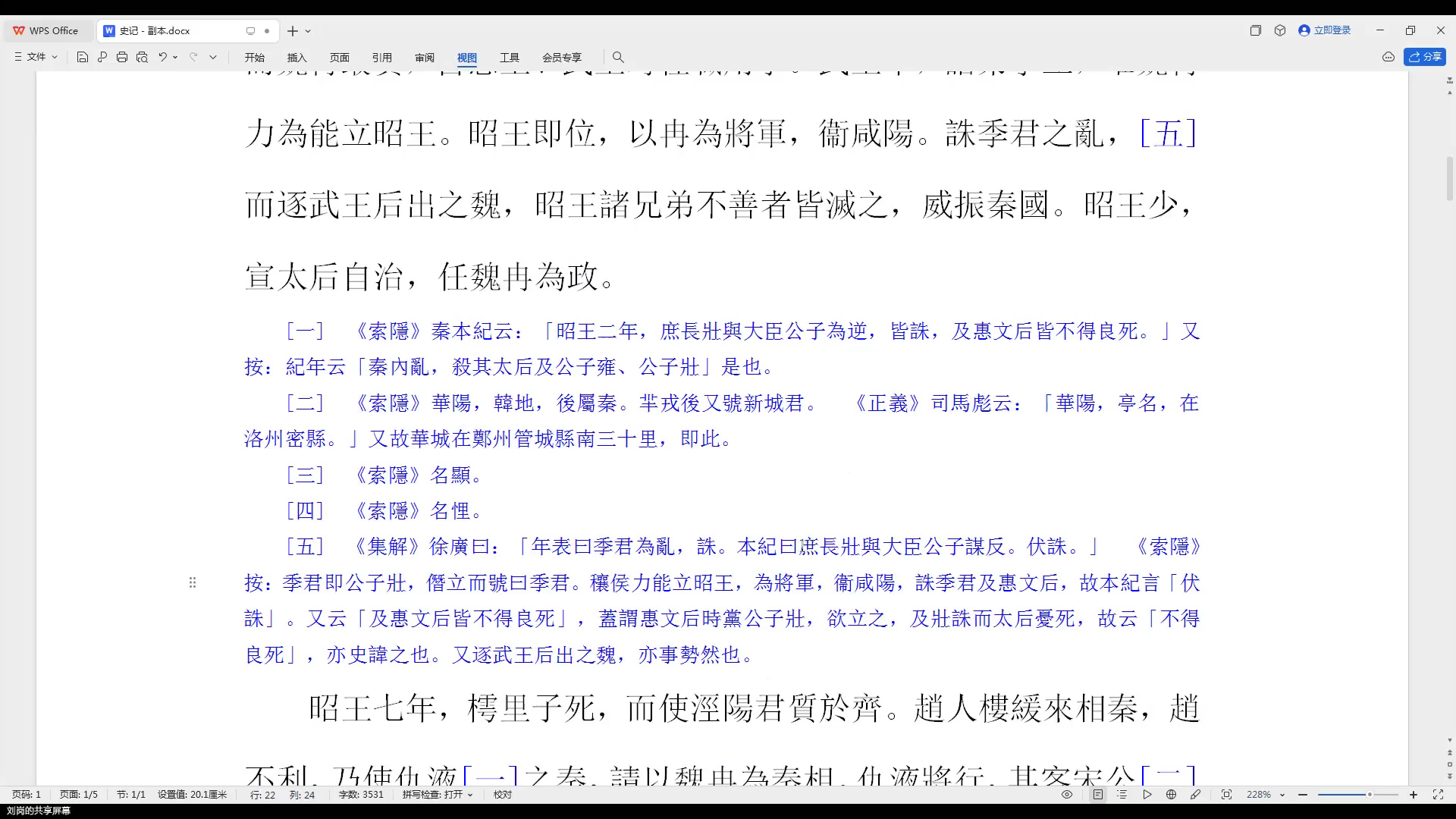1456x819 pixels.
Task: Switch to outline view icon
Action: pos(1122,795)
